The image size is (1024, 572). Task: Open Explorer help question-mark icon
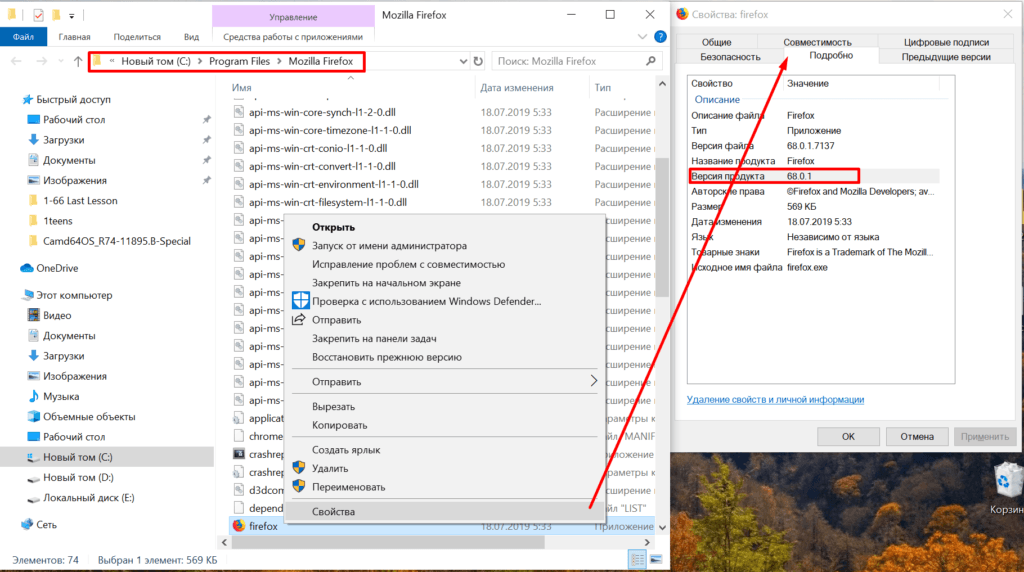click(660, 37)
